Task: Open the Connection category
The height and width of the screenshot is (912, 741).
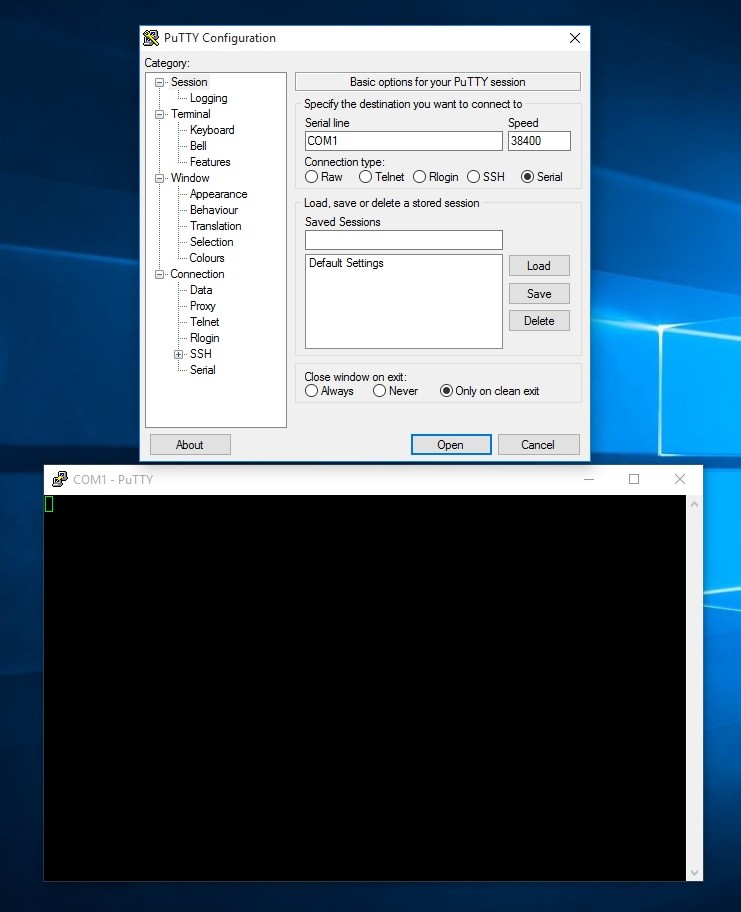Action: click(197, 274)
